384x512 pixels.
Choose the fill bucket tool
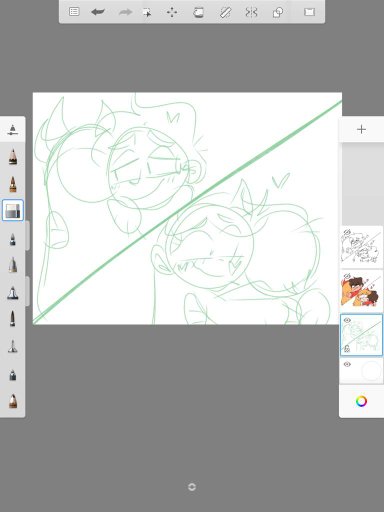(198, 12)
